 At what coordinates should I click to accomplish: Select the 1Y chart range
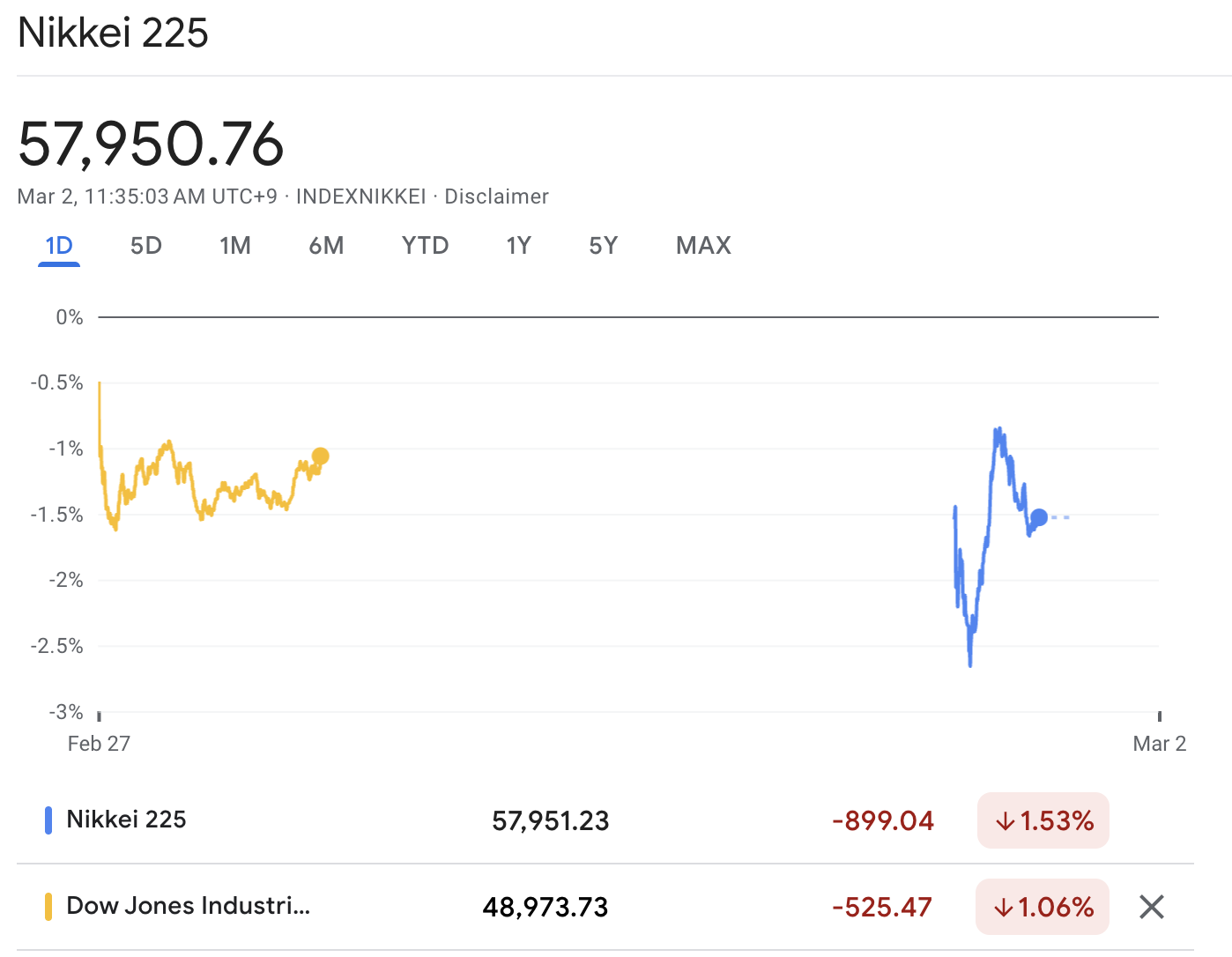[x=519, y=246]
